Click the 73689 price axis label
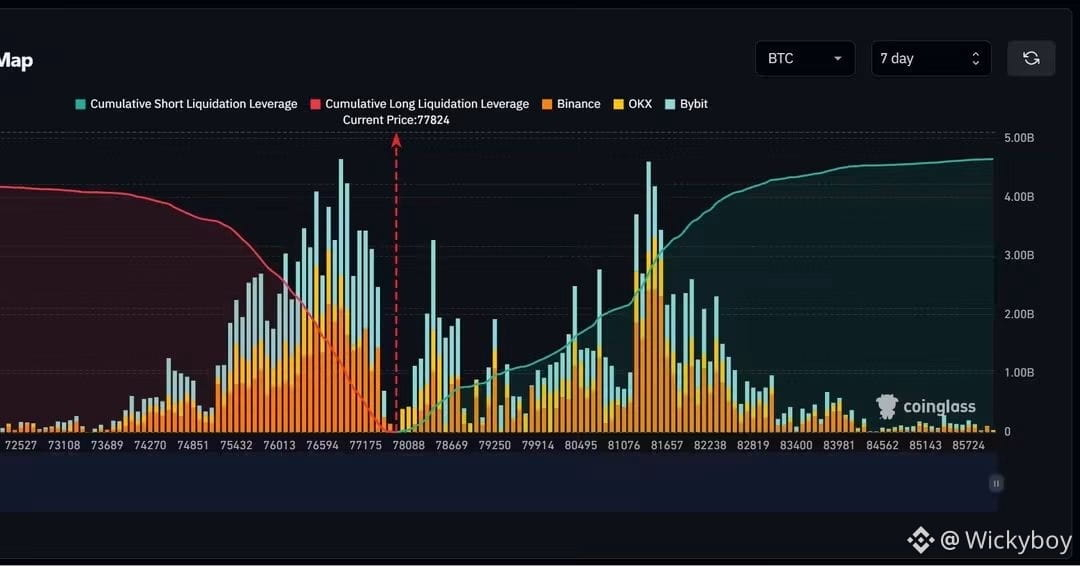This screenshot has width=1080, height=566. [x=107, y=446]
